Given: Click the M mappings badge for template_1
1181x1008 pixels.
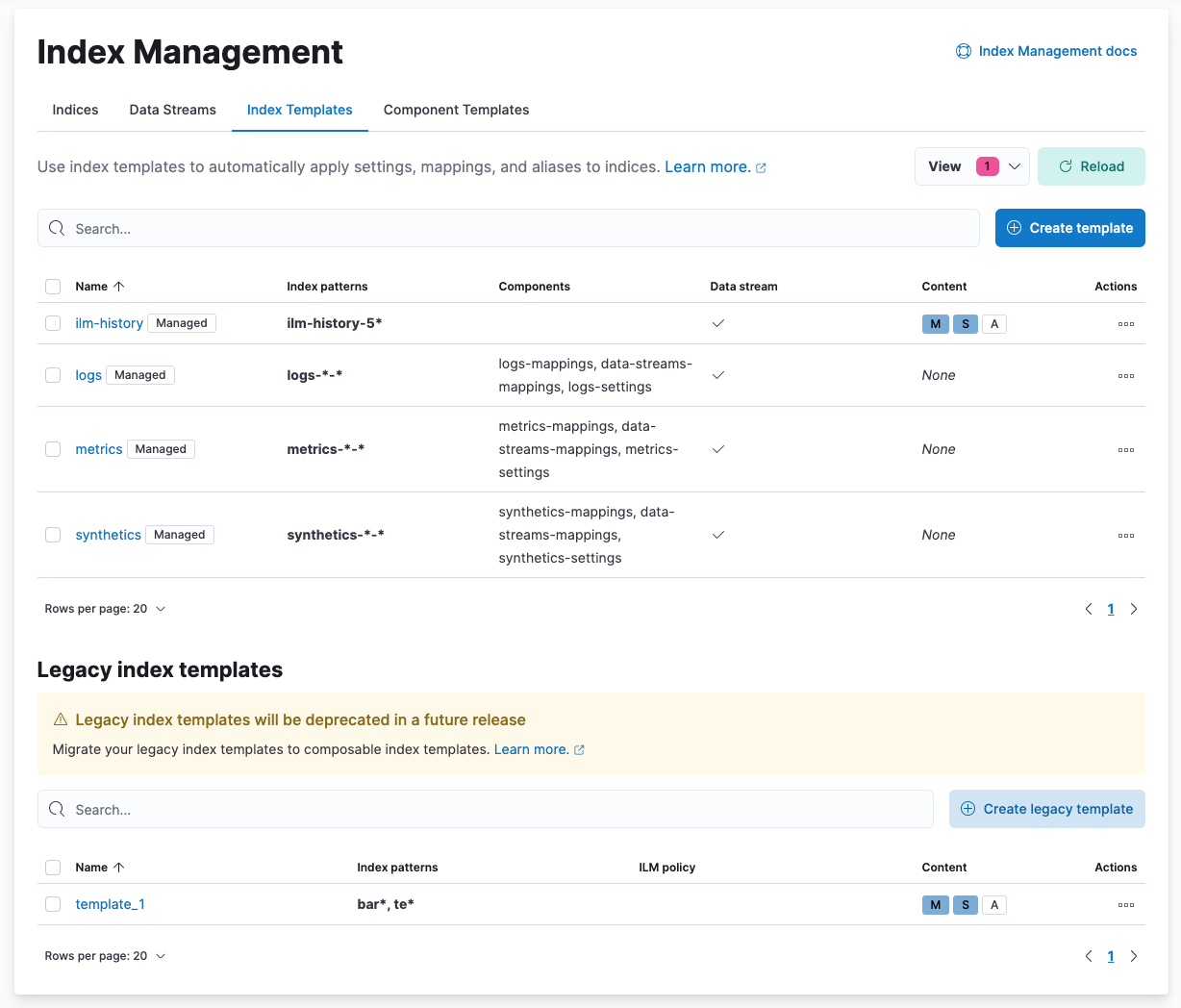Looking at the screenshot, I should point(935,905).
